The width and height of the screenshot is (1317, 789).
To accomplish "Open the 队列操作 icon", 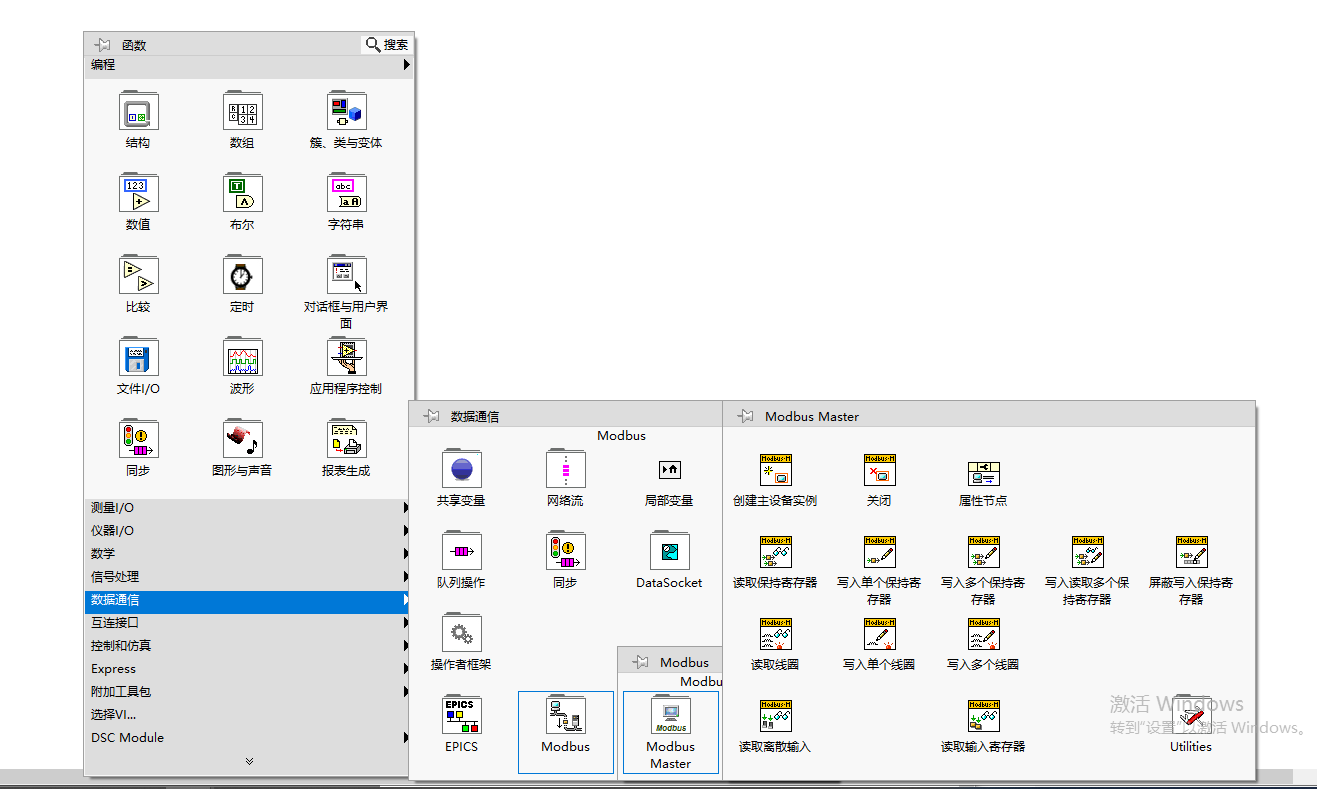I will 461,551.
